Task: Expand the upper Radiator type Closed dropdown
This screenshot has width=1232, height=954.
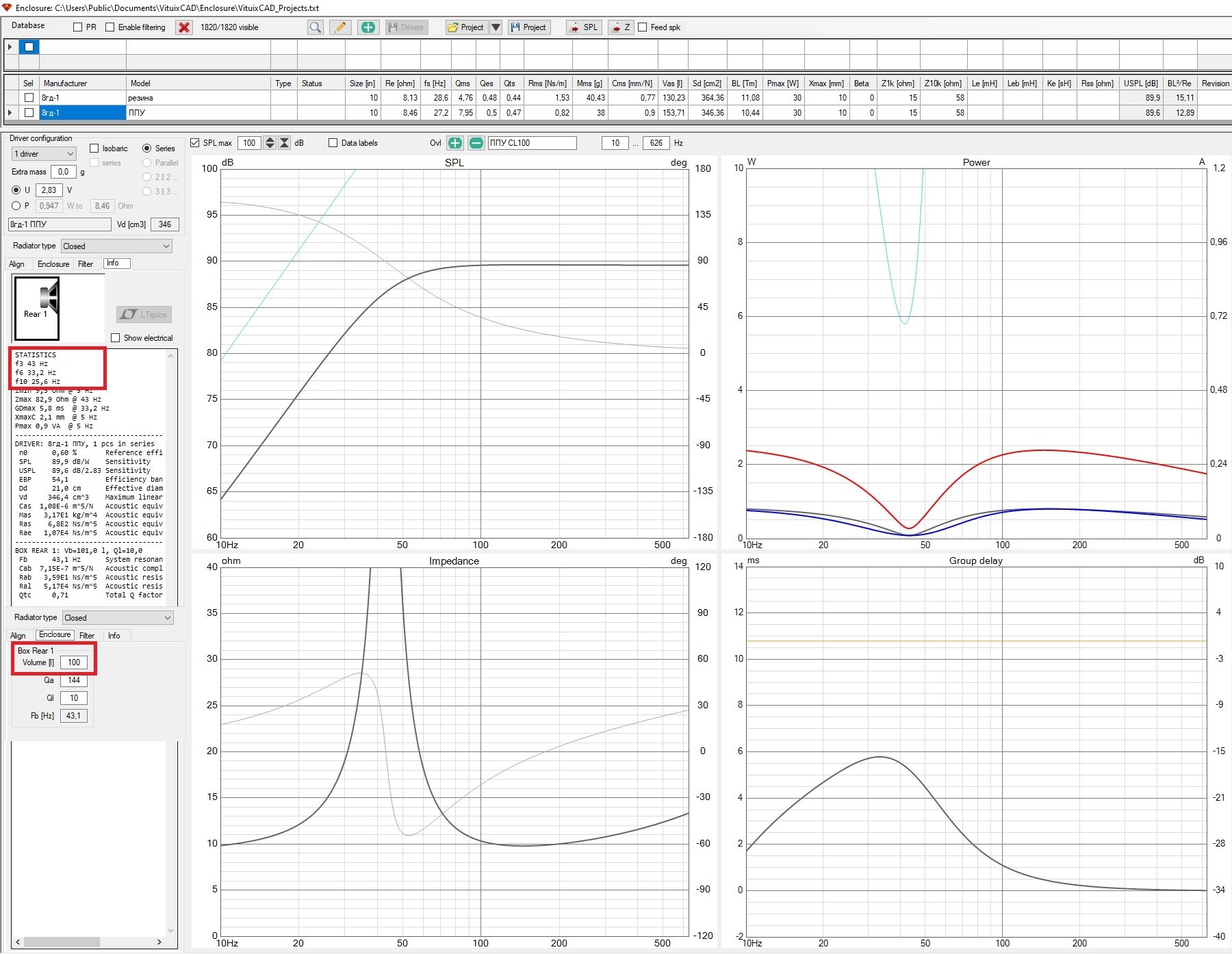Action: tap(116, 246)
